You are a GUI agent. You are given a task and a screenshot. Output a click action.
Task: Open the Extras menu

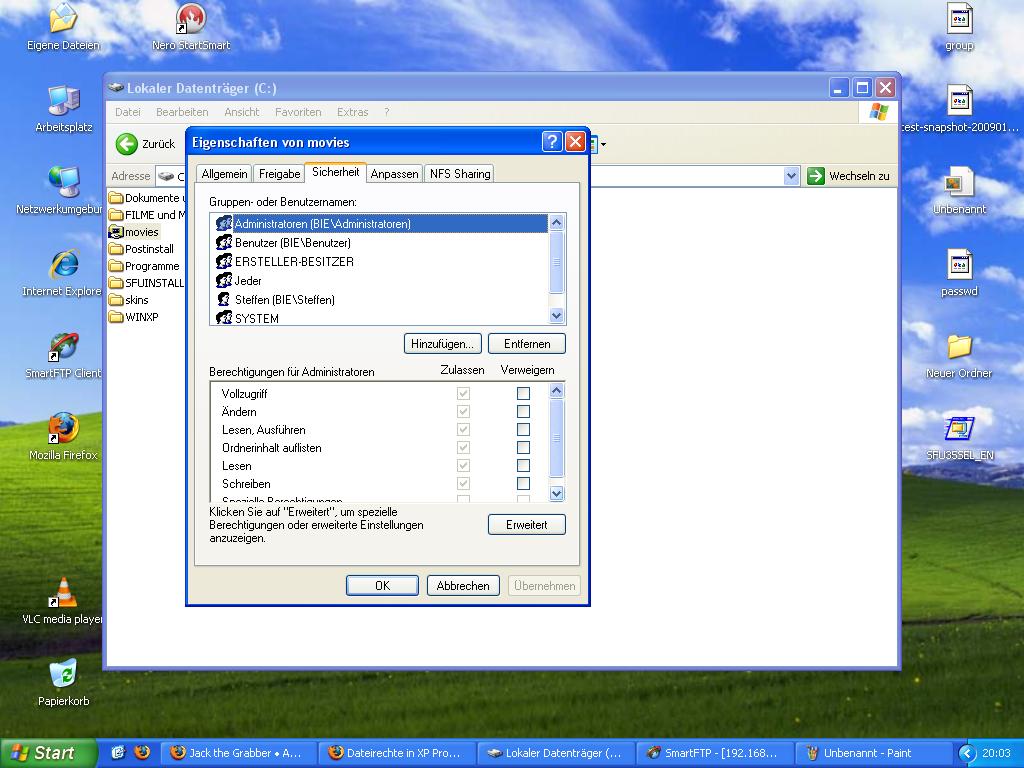point(353,112)
